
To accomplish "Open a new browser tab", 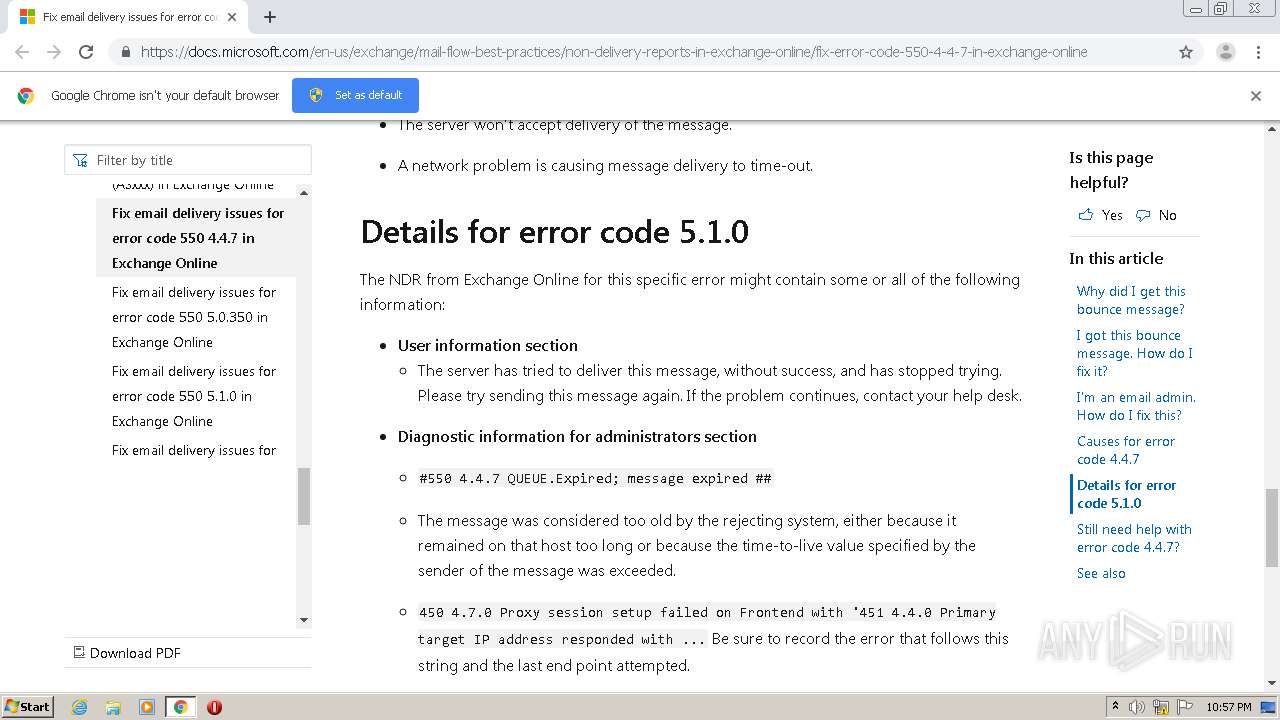I will (270, 17).
